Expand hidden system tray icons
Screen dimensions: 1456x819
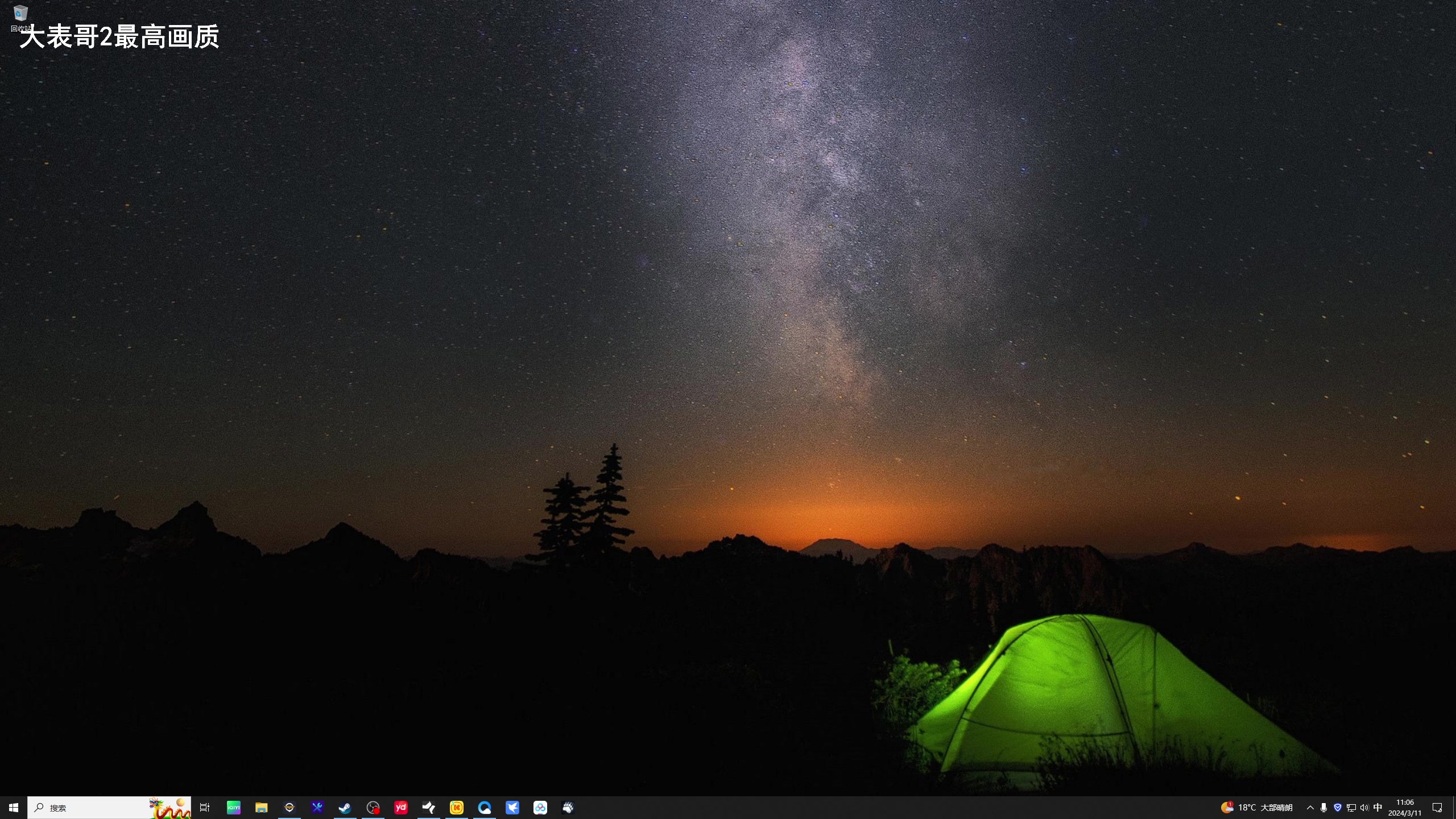pyautogui.click(x=1310, y=808)
